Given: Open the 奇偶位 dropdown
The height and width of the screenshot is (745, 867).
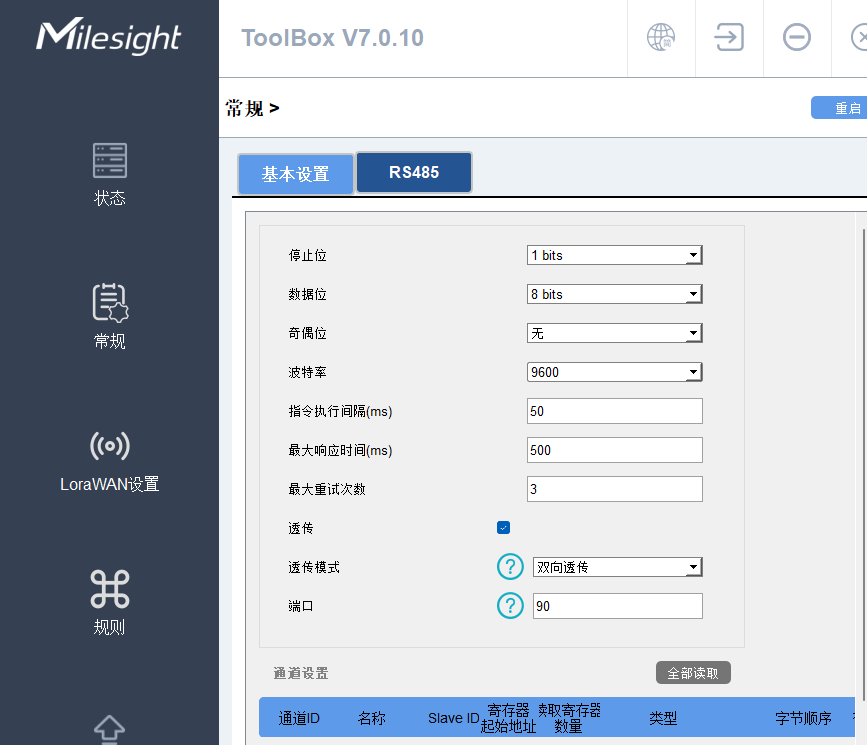Looking at the screenshot, I should [614, 333].
